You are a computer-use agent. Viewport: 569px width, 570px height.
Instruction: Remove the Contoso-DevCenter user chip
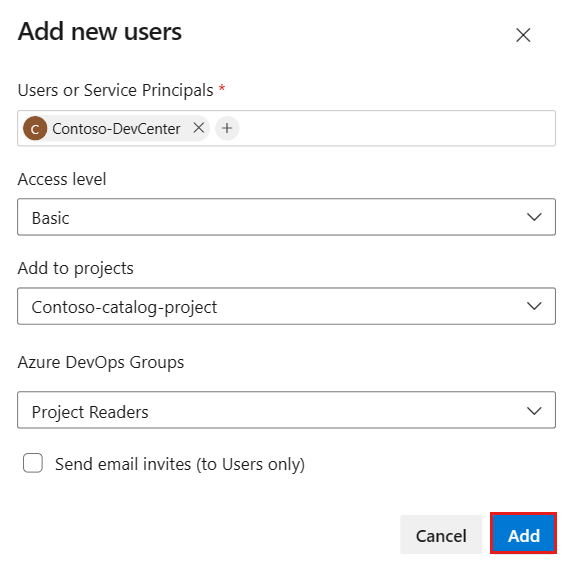tap(199, 128)
